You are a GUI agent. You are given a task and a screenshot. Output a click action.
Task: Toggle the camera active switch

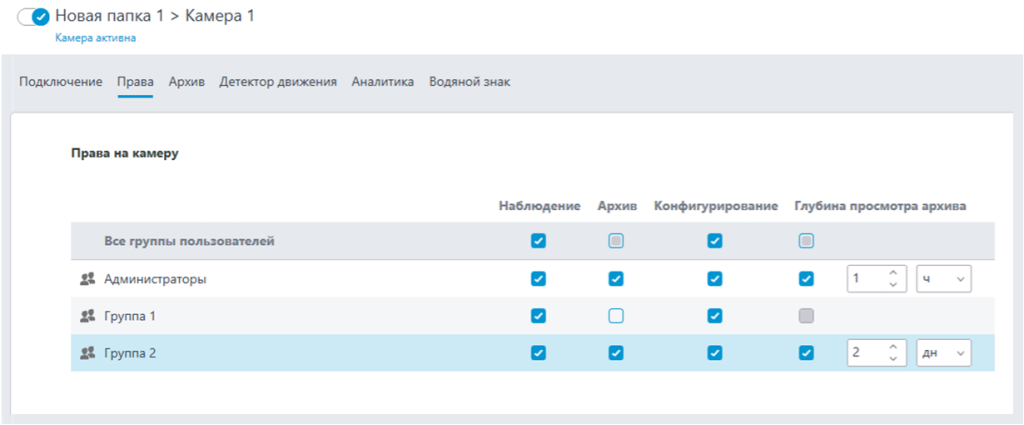(x=34, y=17)
